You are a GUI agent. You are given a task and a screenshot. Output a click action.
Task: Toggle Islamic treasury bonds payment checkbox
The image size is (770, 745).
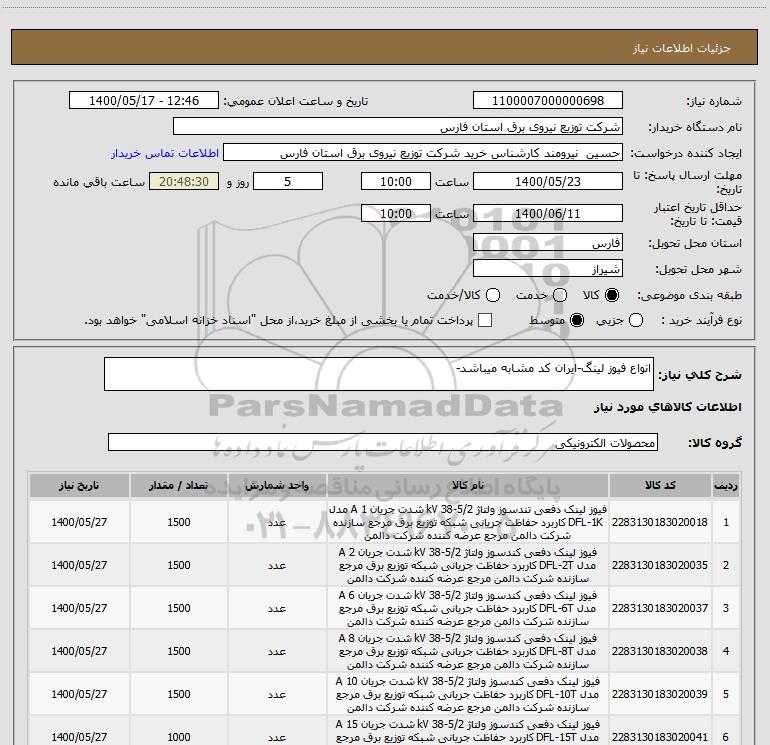[485, 320]
